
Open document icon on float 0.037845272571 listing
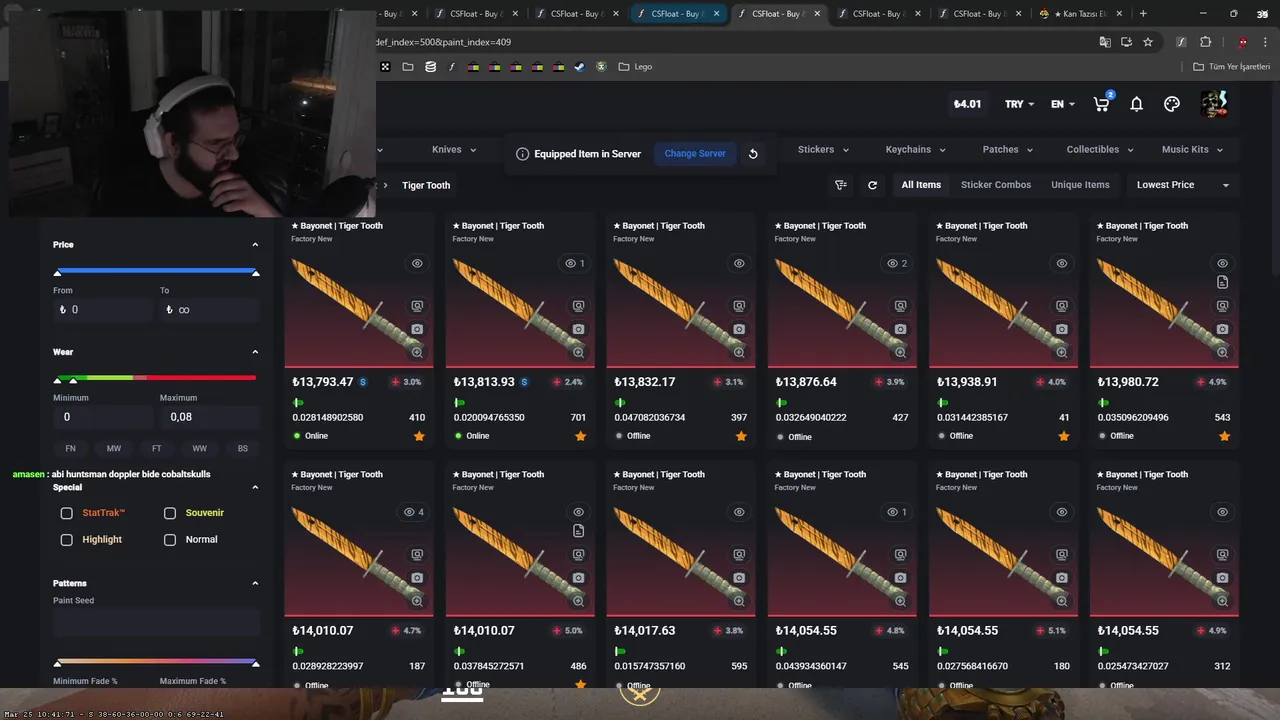pyautogui.click(x=578, y=531)
